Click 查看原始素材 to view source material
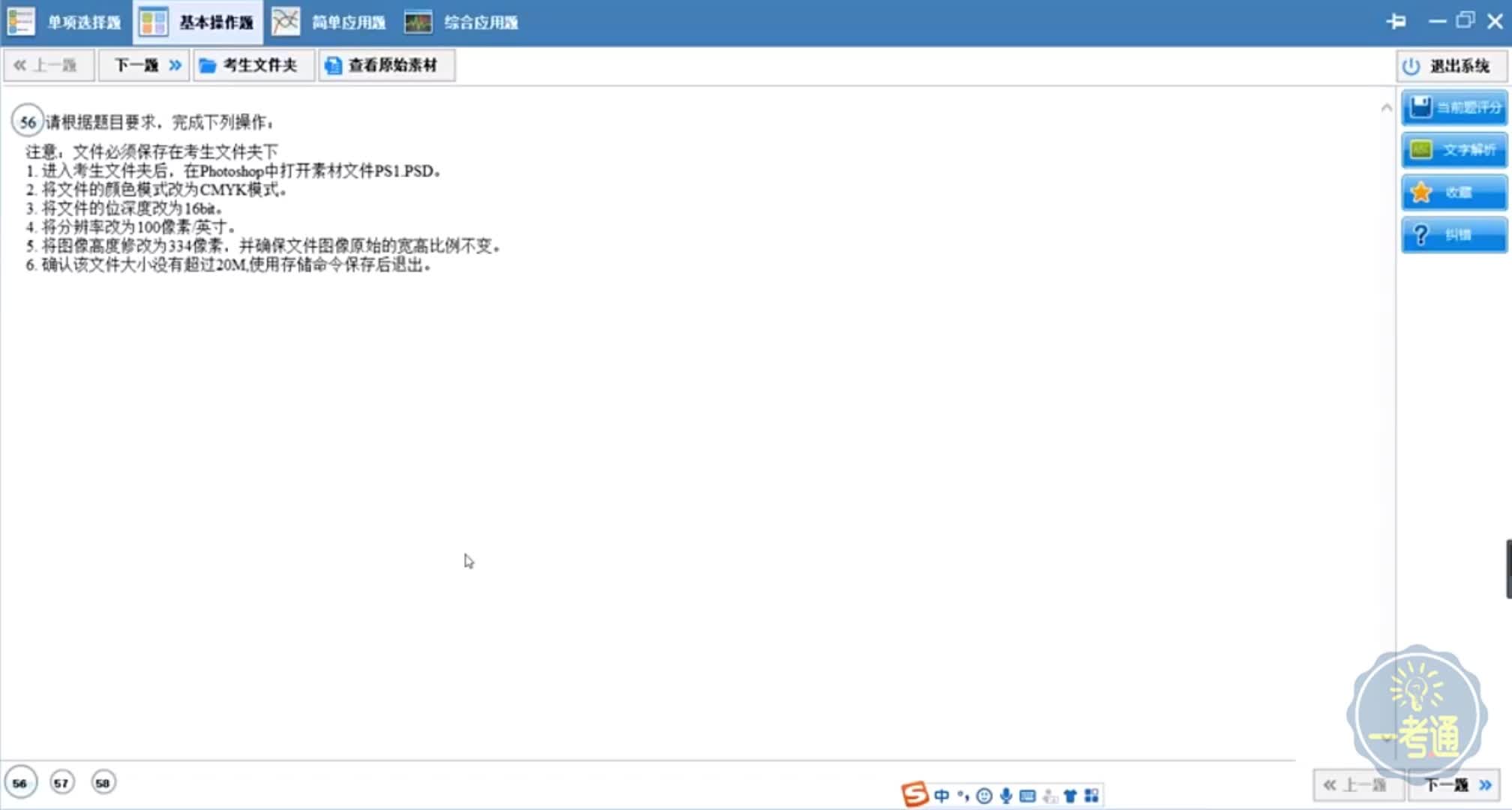 click(x=385, y=65)
